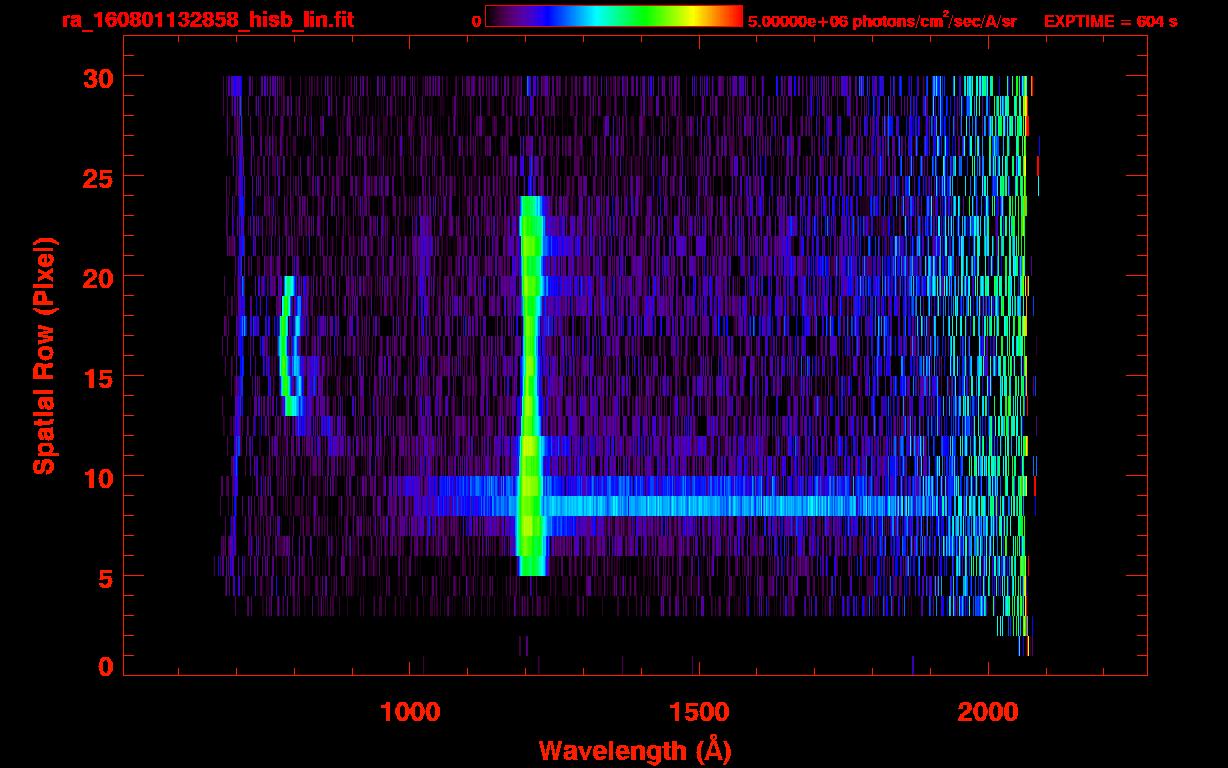The image size is (1228, 768).
Task: Click the x-axis tick label 1000
Action: [410, 712]
